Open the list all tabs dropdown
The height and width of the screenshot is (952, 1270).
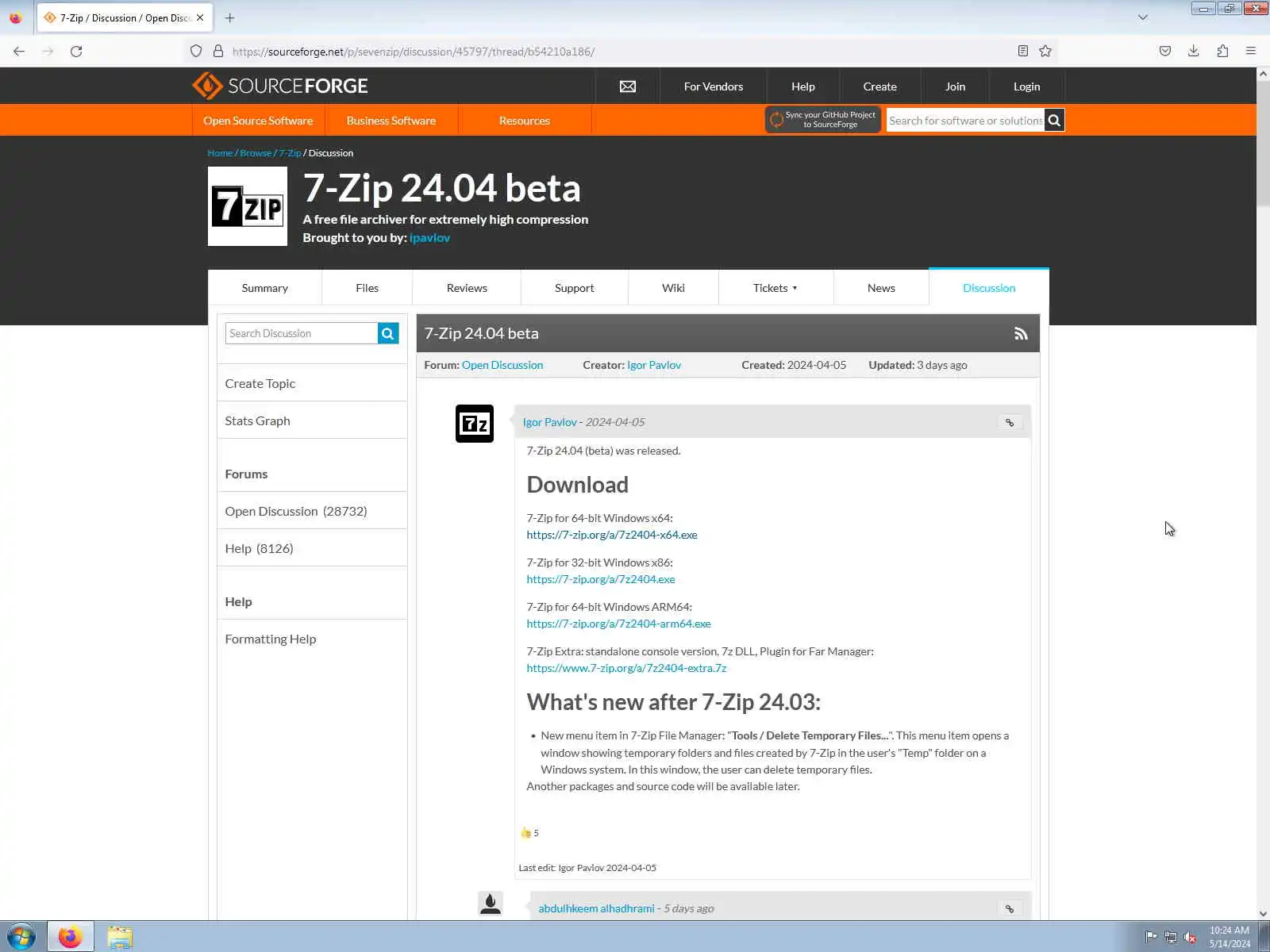pos(1143,17)
